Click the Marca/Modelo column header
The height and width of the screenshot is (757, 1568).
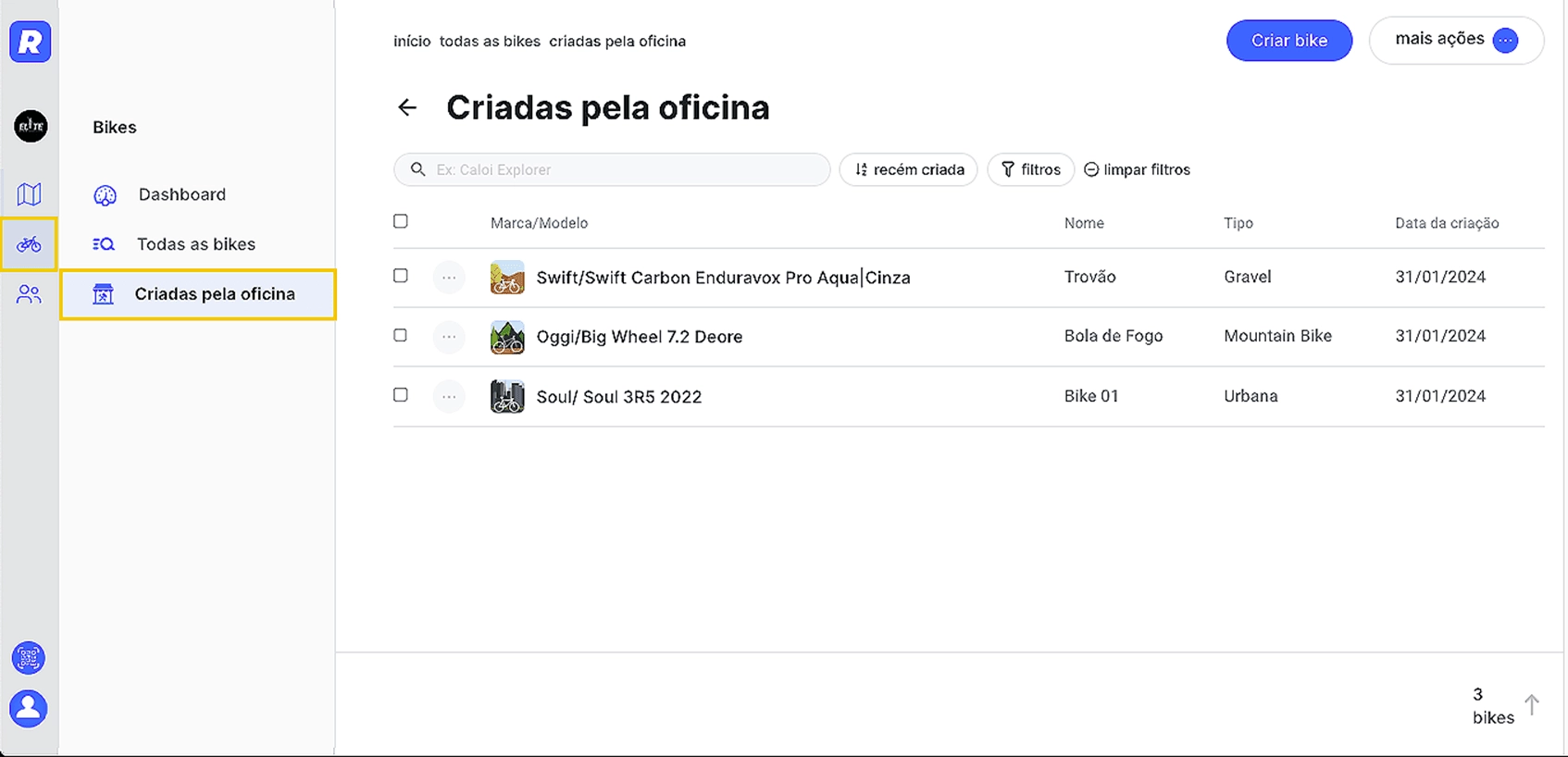point(539,223)
